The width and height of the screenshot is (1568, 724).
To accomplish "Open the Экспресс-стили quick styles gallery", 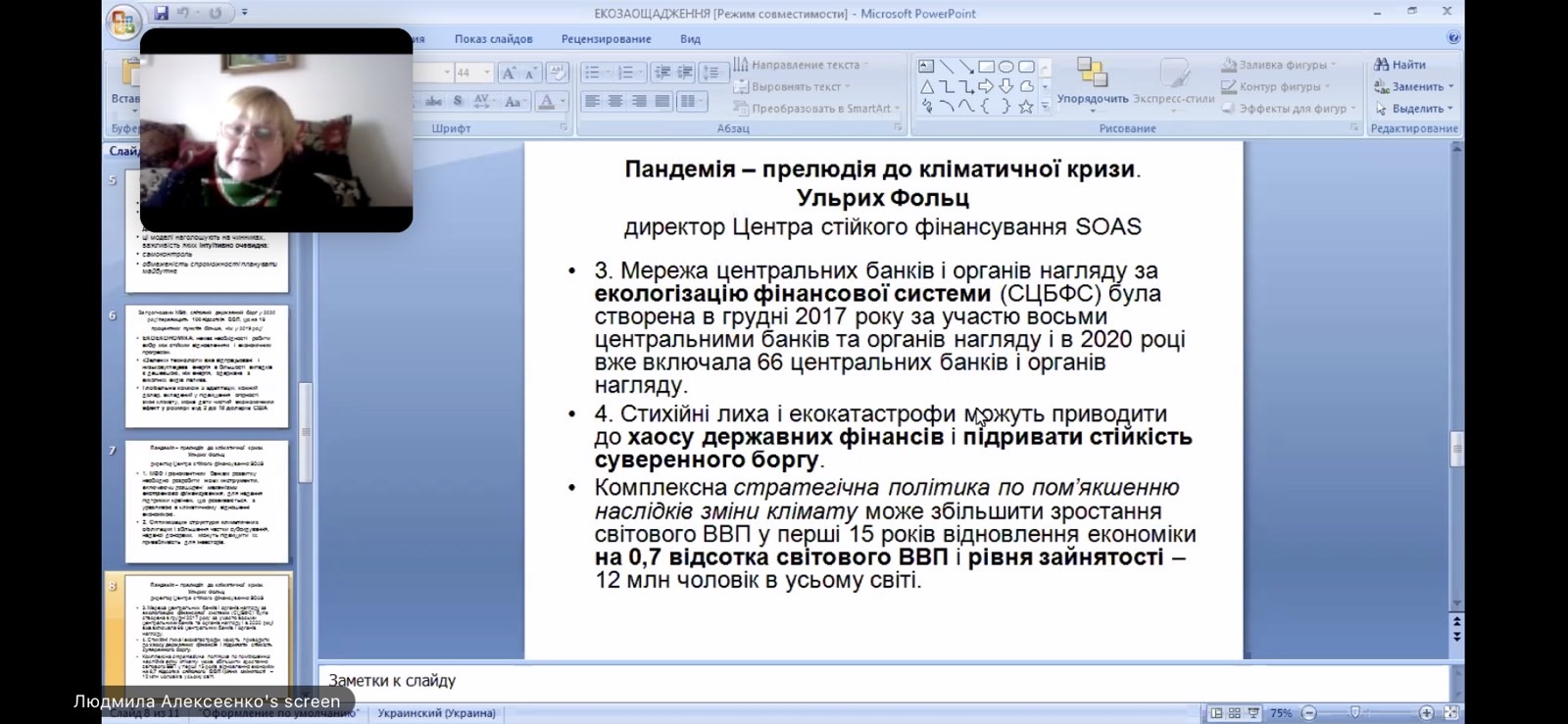I will pos(1174,84).
